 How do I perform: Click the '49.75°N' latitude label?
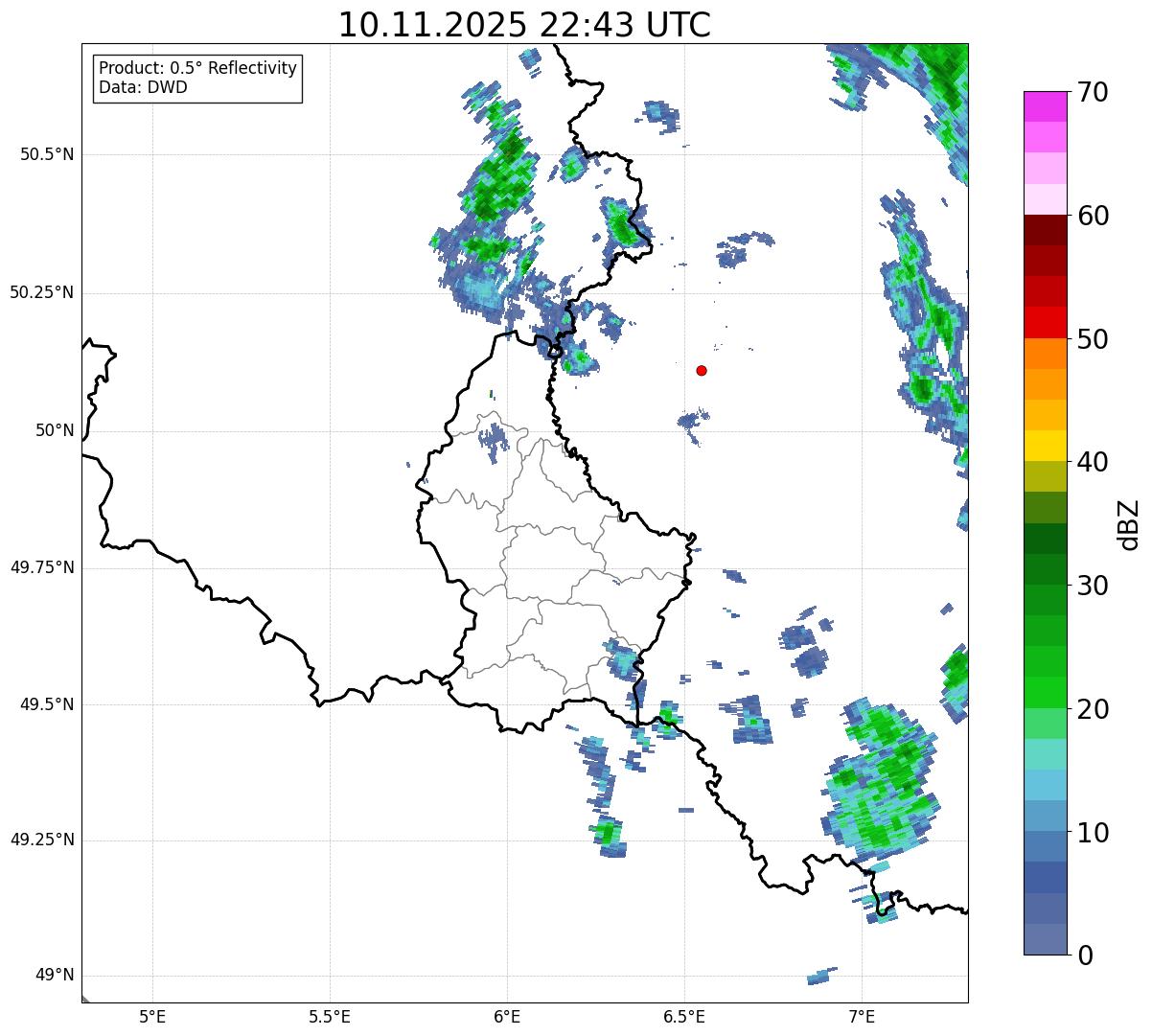[41, 567]
